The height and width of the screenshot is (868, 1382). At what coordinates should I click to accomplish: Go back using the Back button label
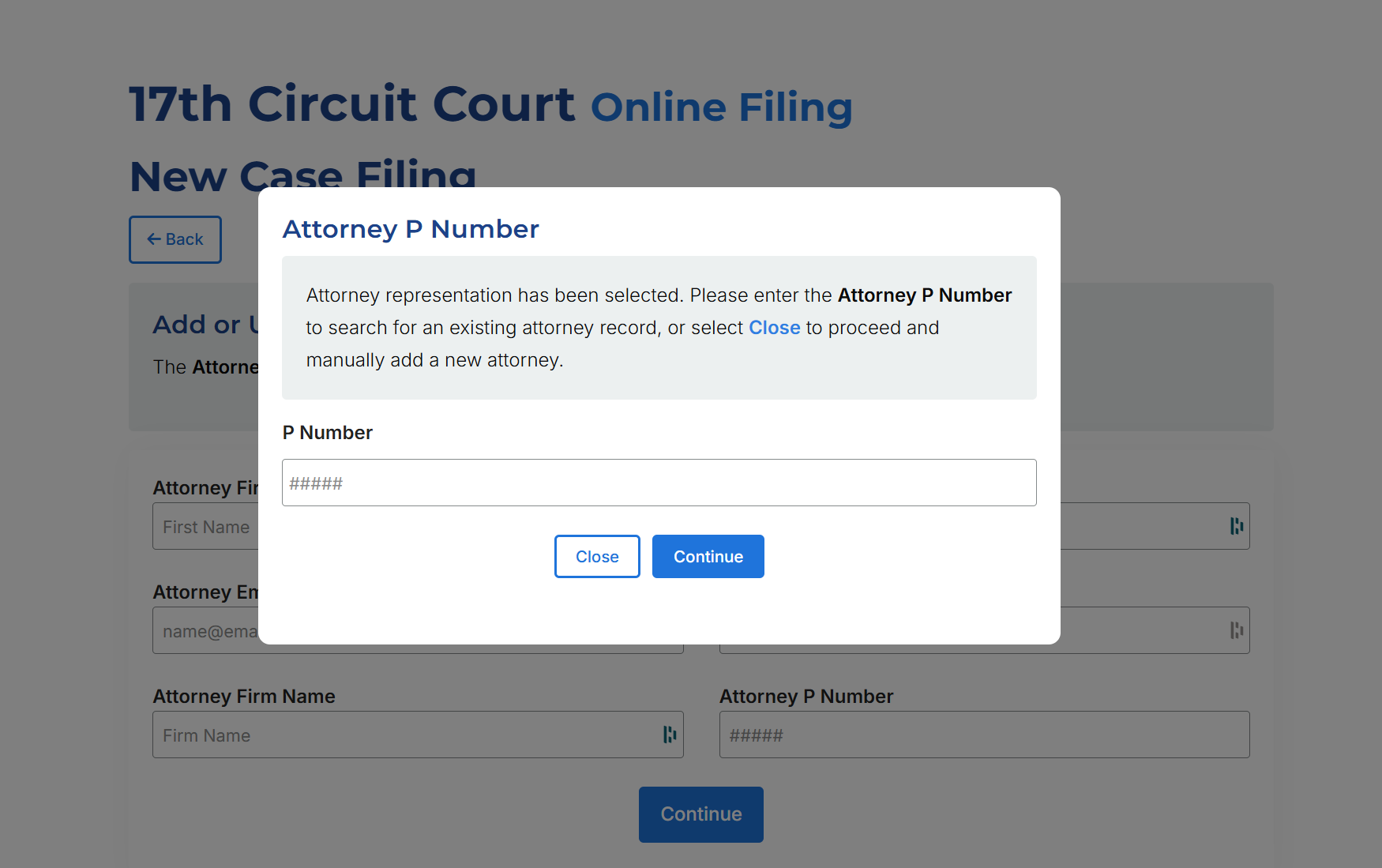184,239
